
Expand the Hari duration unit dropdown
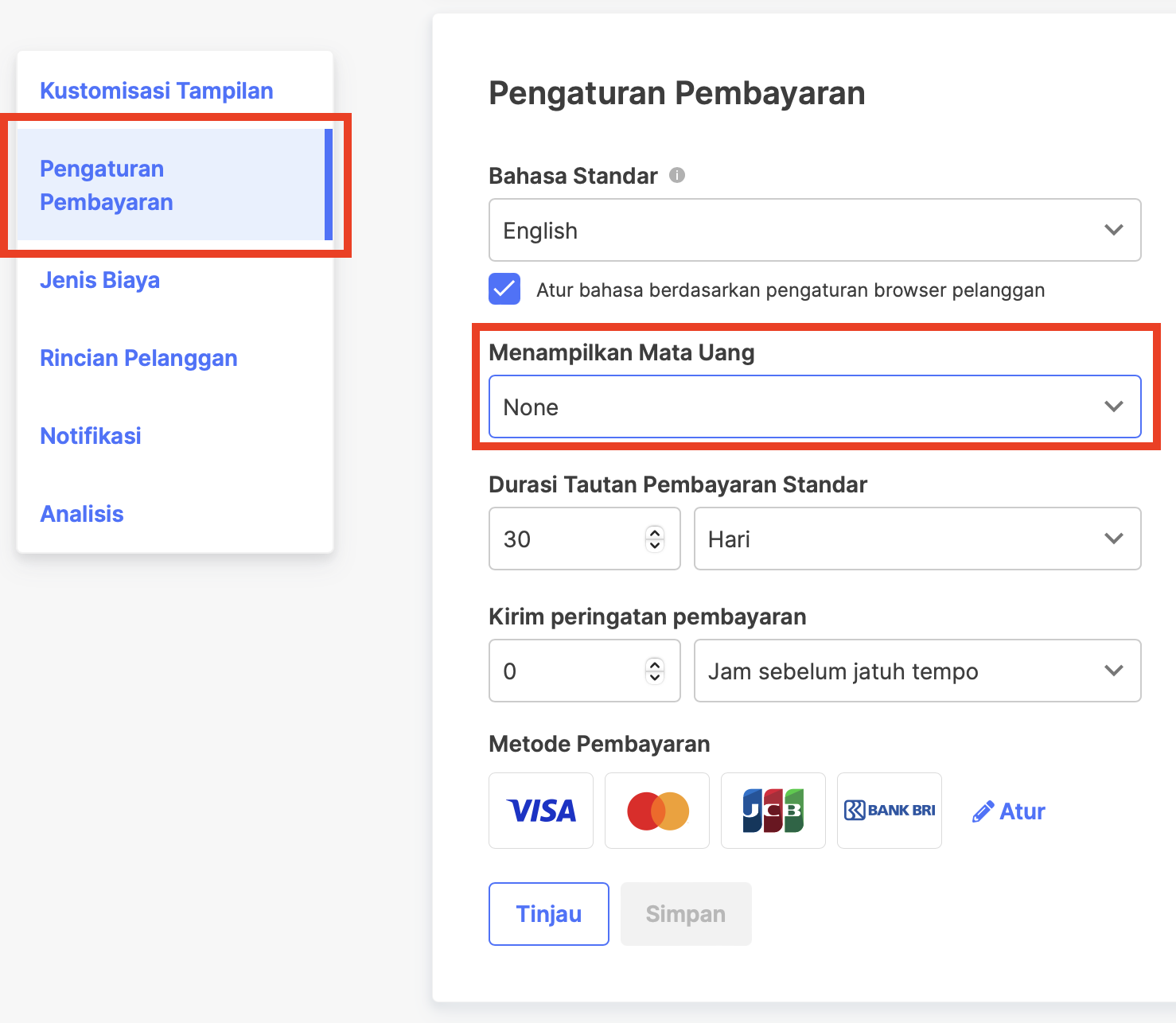coord(917,539)
